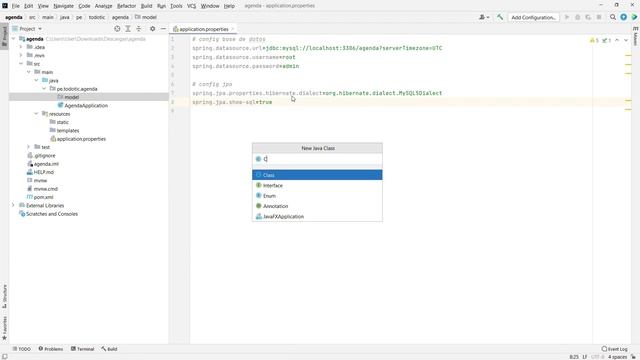Click the warnings indicator in editor
Screen dimensions: 640x360
click(x=594, y=40)
